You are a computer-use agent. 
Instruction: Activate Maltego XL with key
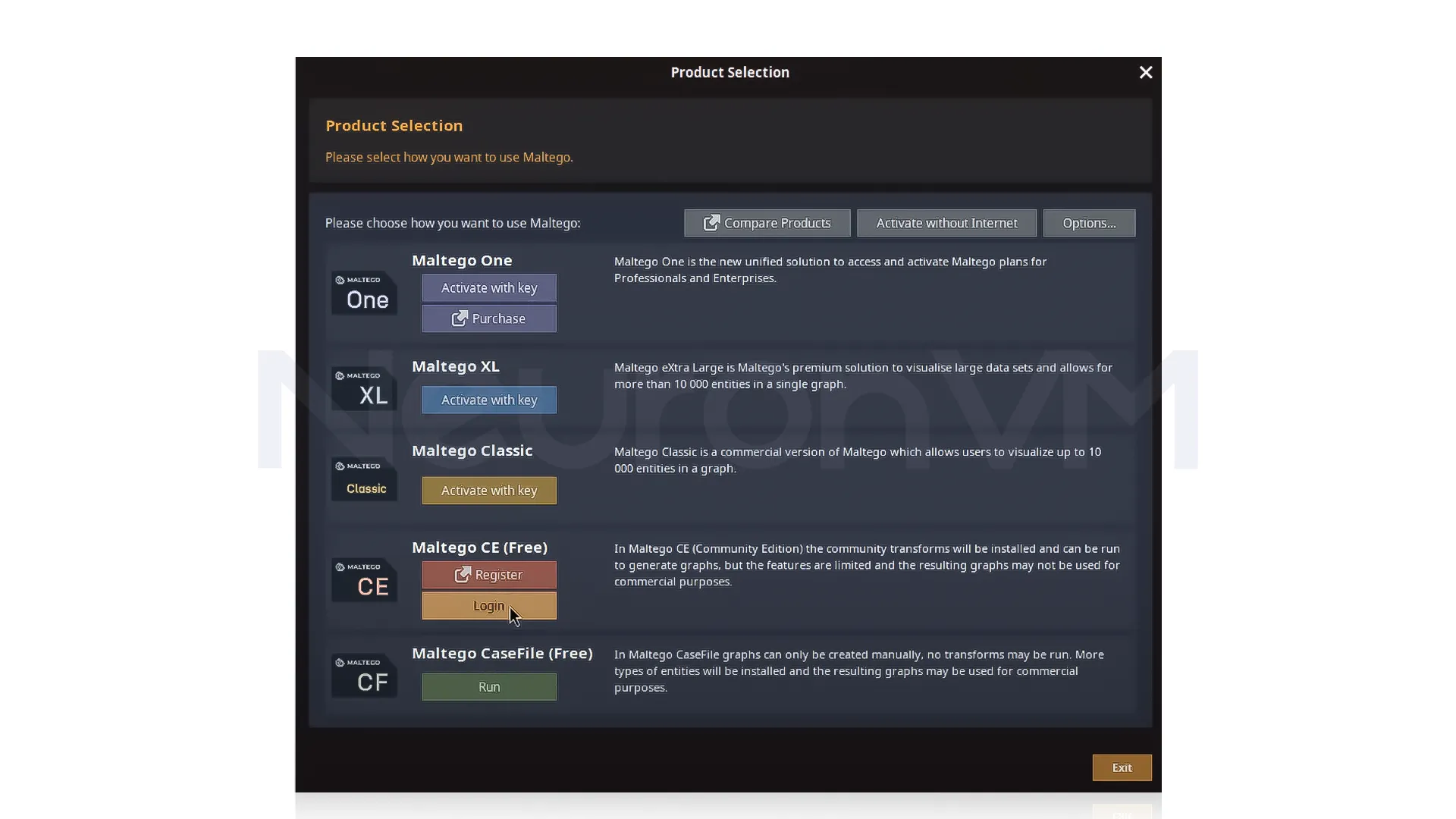click(x=489, y=400)
